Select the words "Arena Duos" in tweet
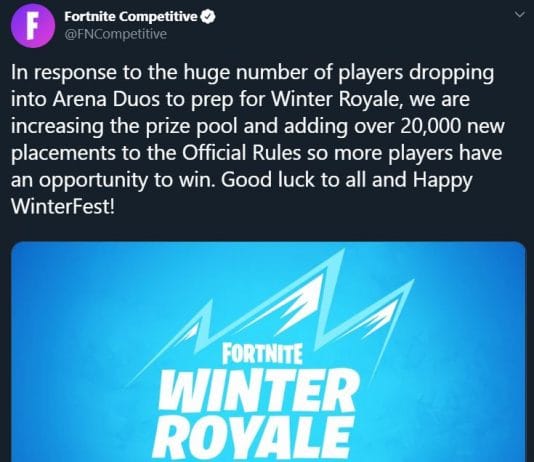 click(x=106, y=99)
